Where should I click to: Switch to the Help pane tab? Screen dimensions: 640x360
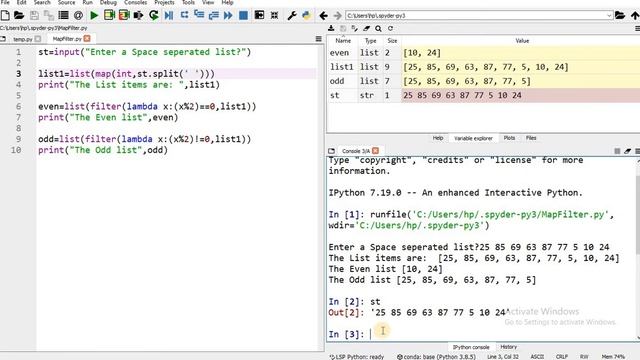tap(438, 138)
